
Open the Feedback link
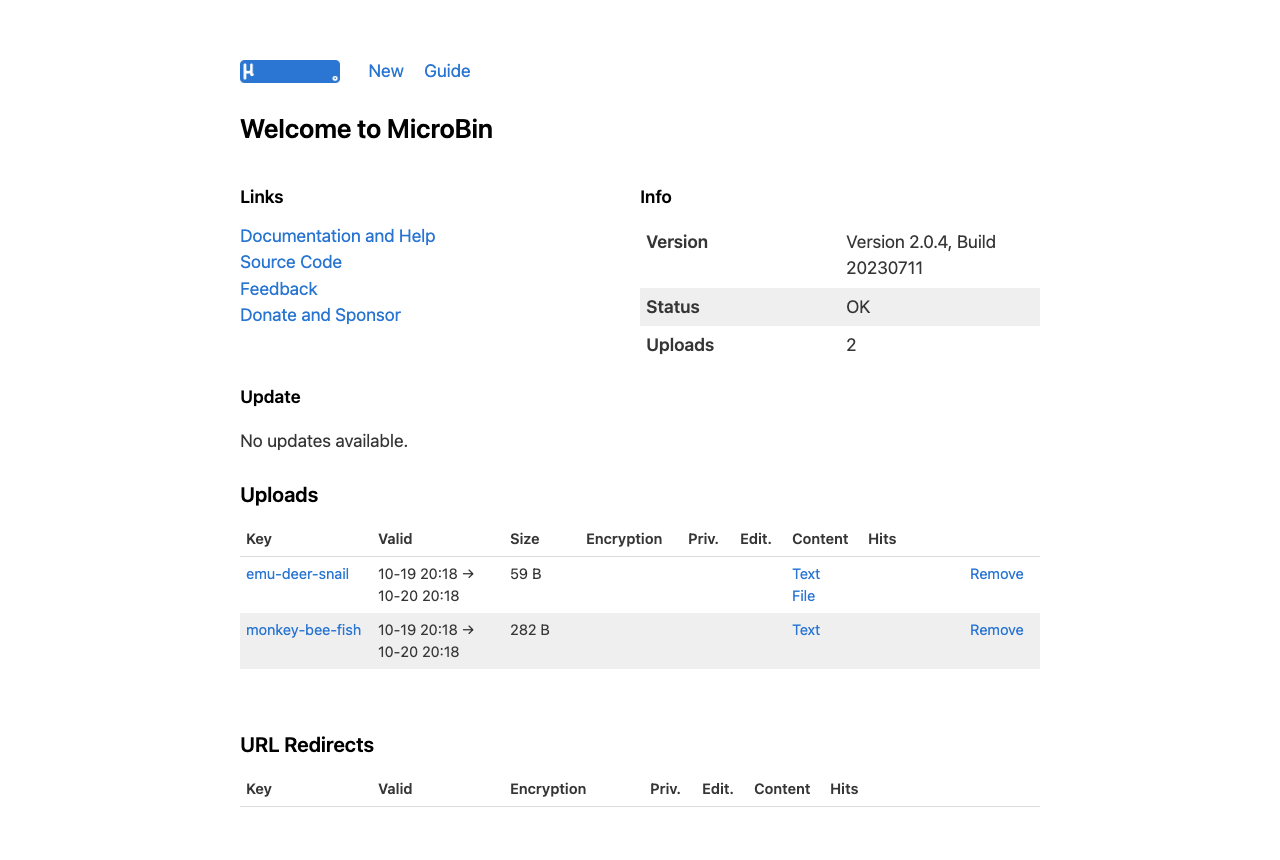coord(279,289)
